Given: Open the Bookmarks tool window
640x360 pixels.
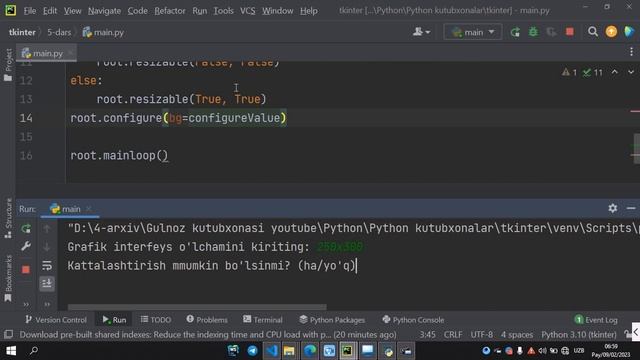Looking at the screenshot, I should click(x=8, y=279).
